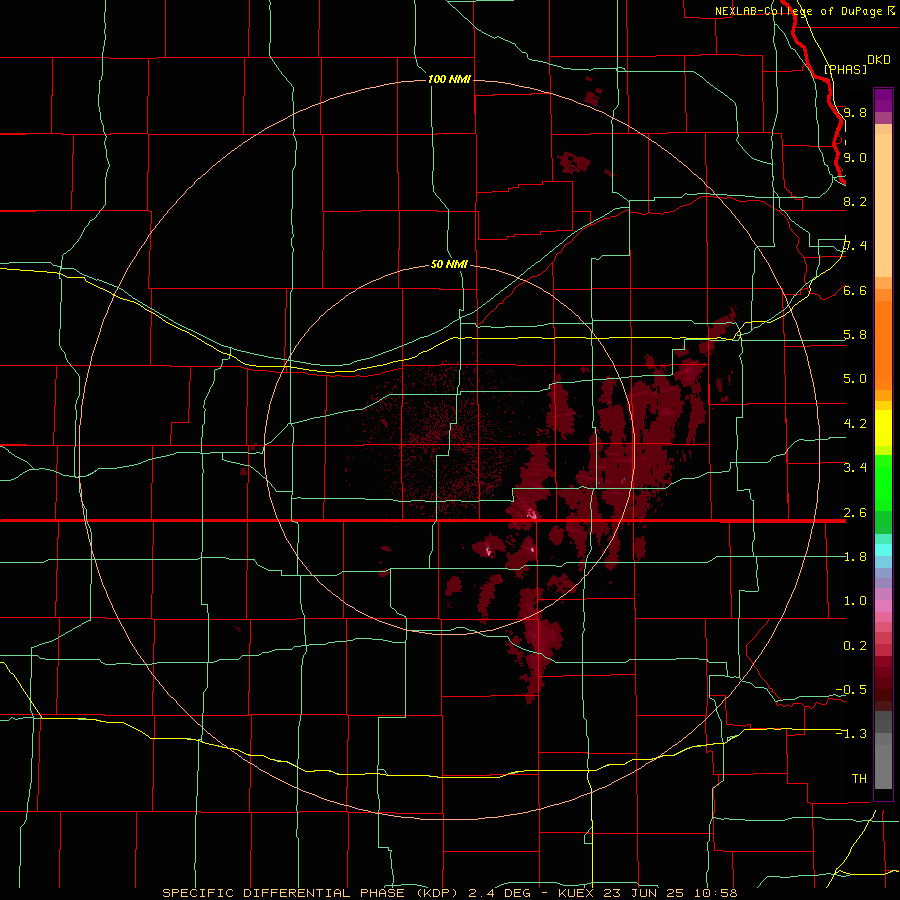900x900 pixels.
Task: Pick the cyan swatch above 1.8
Action: (883, 550)
